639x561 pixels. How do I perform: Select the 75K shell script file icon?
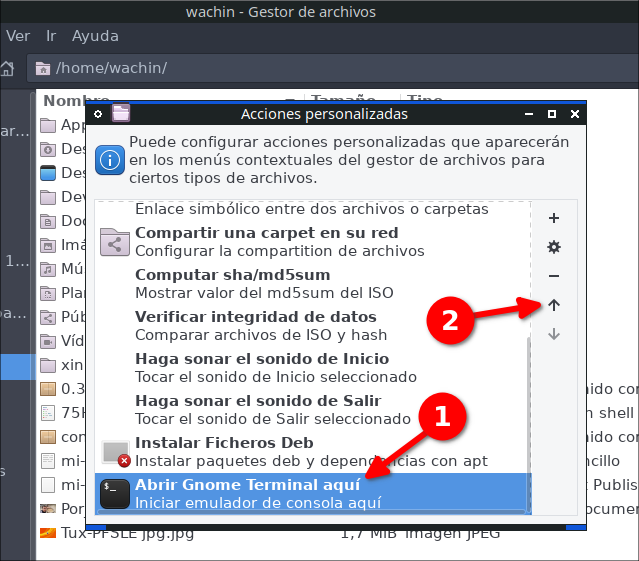point(48,413)
